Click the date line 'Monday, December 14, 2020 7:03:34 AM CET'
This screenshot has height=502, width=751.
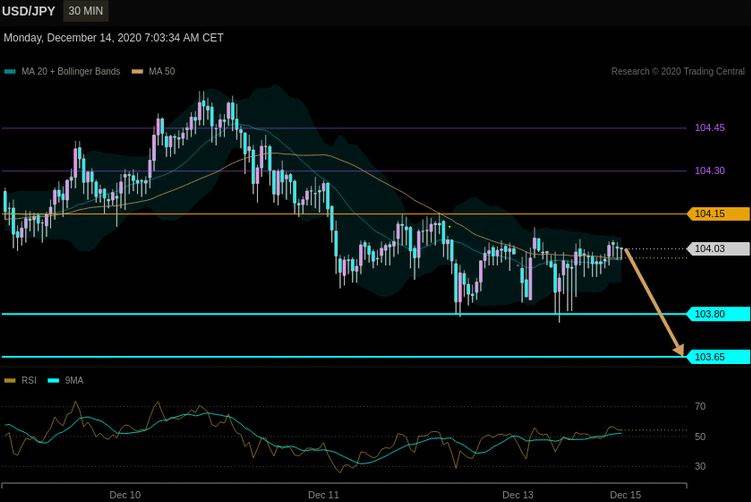[114, 38]
